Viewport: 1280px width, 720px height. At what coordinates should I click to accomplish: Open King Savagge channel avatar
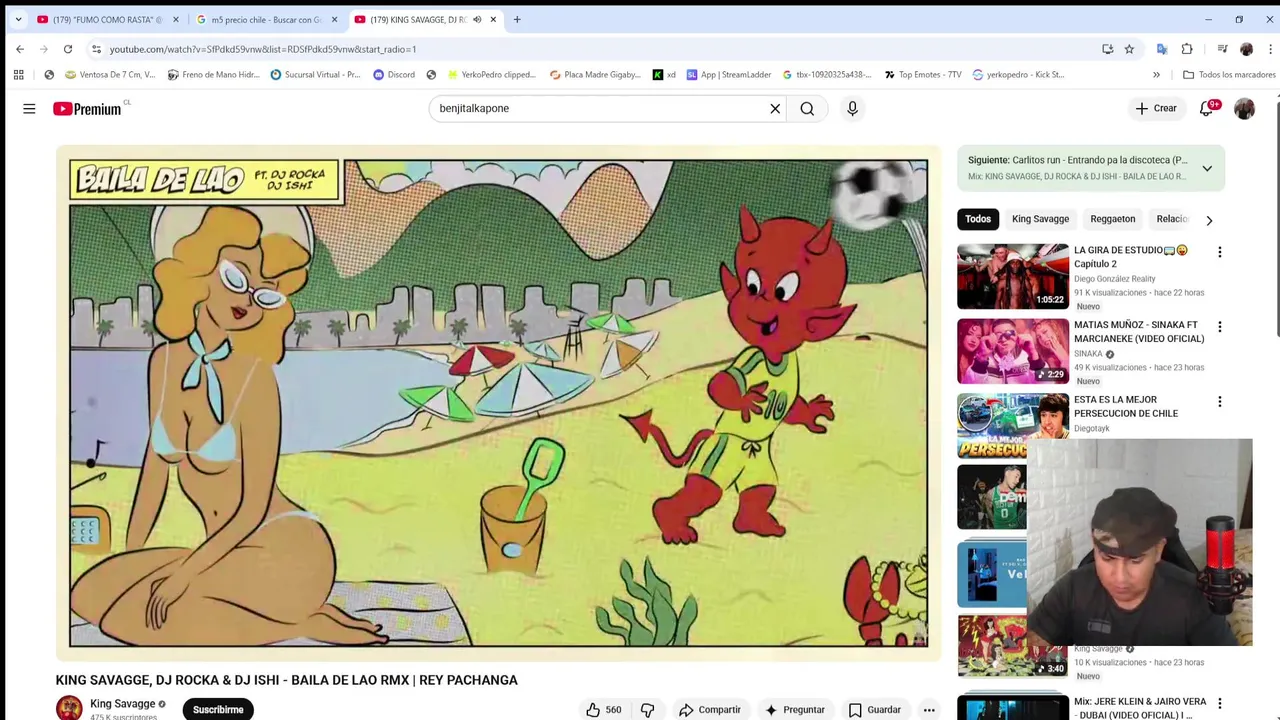69,708
